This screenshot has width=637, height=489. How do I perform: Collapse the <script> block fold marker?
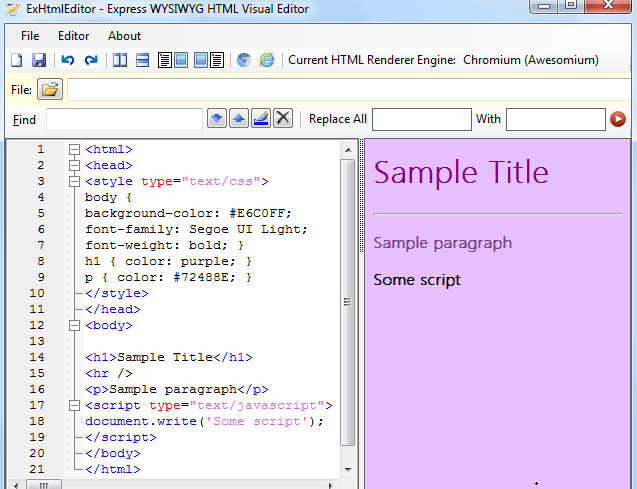(x=74, y=406)
